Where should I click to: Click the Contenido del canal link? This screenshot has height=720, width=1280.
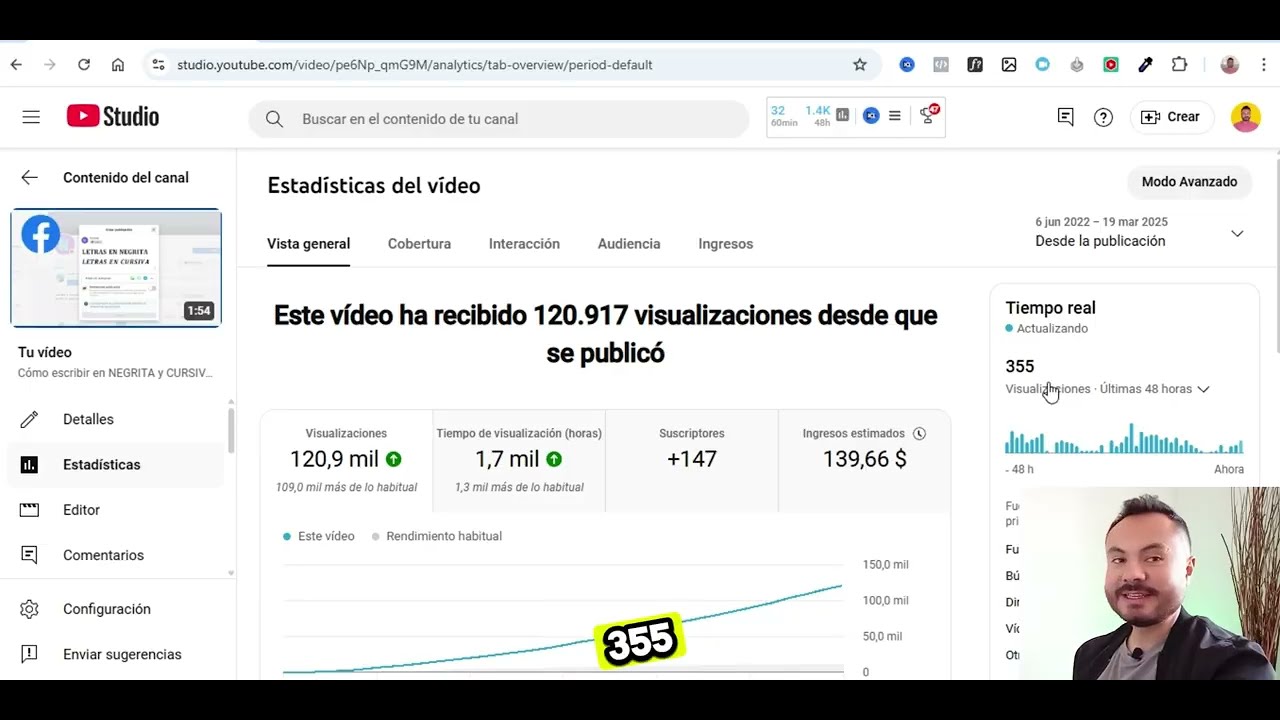click(x=126, y=178)
